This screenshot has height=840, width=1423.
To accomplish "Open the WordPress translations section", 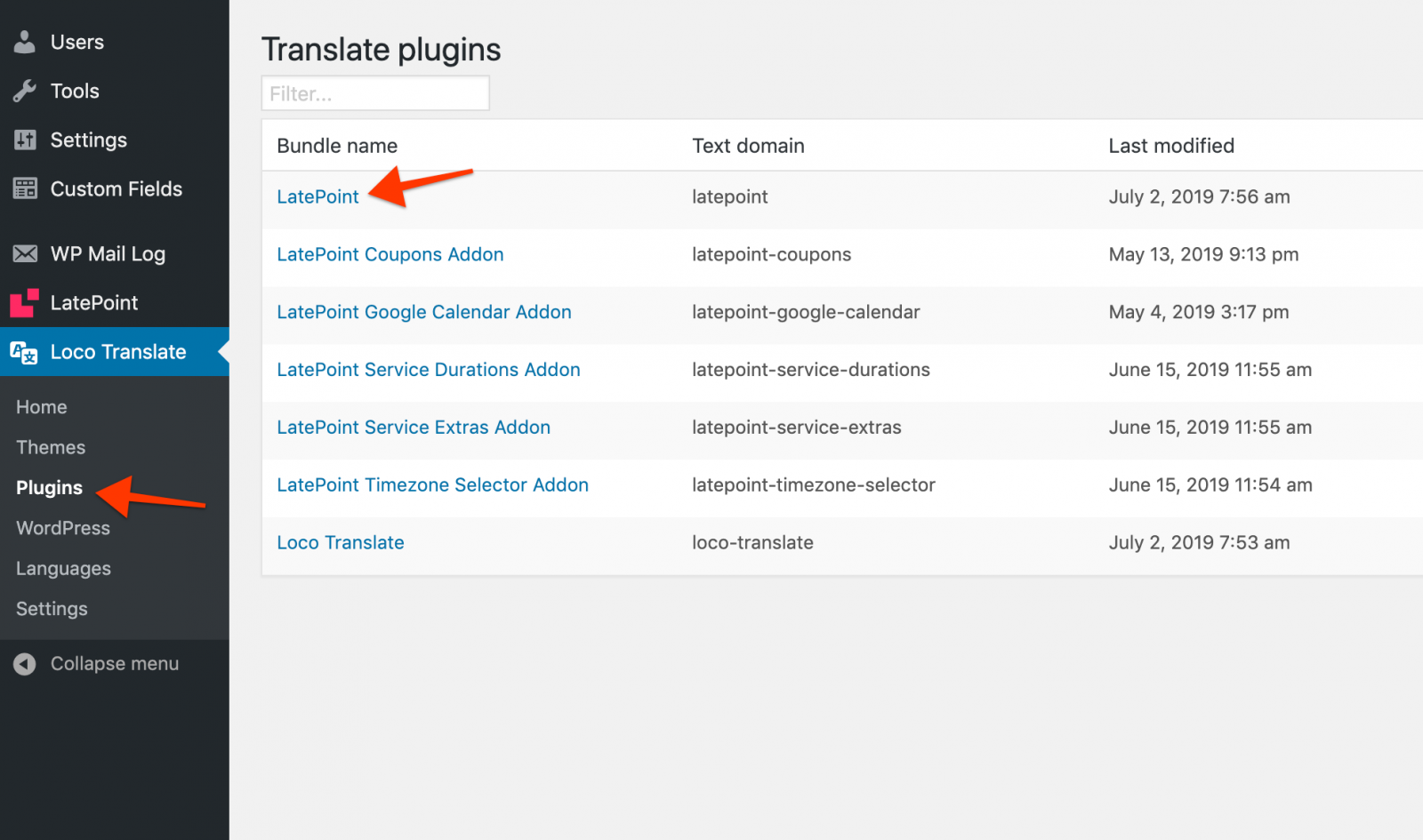I will pyautogui.click(x=62, y=527).
